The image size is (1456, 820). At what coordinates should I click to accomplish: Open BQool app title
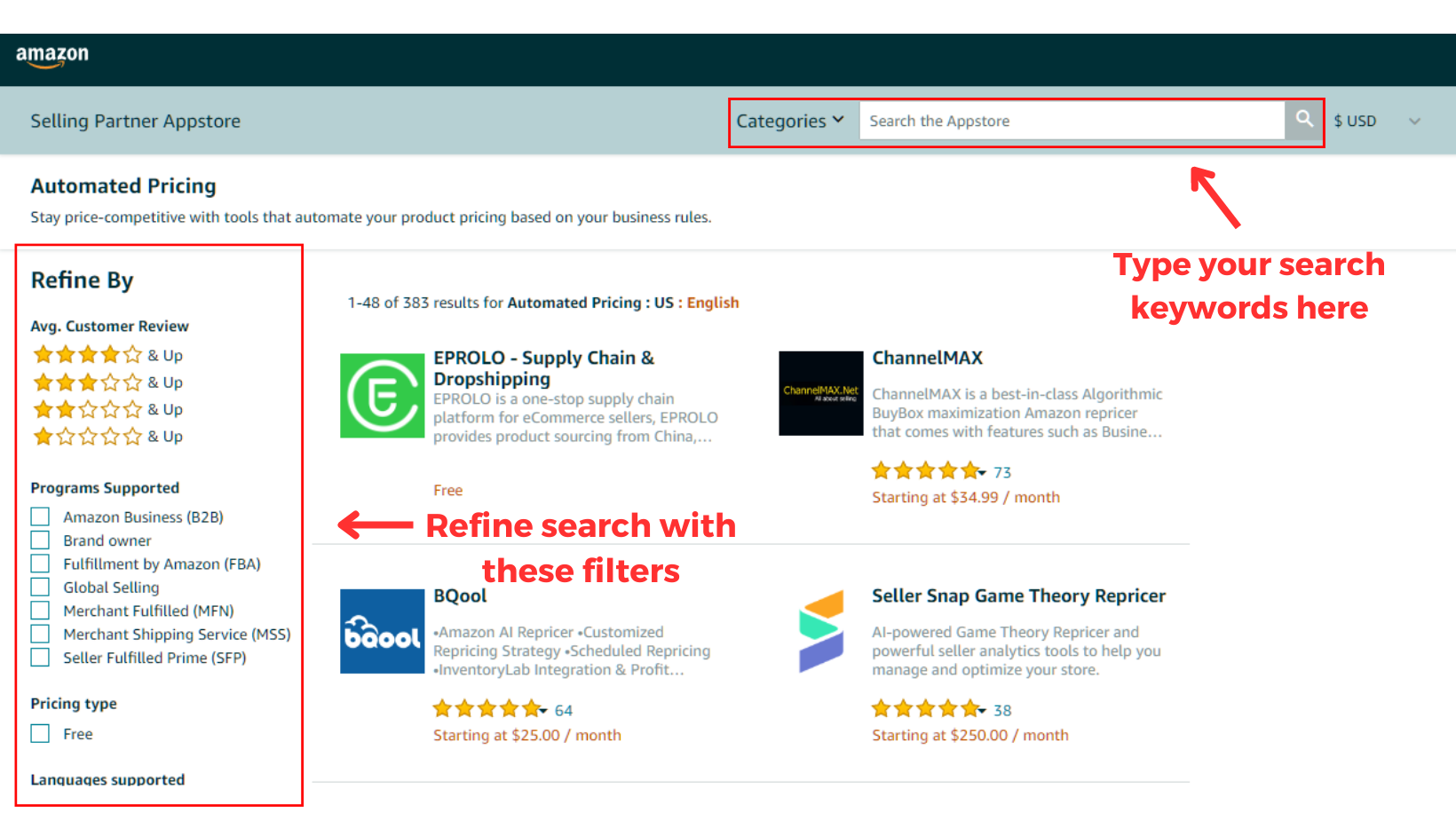tap(460, 596)
